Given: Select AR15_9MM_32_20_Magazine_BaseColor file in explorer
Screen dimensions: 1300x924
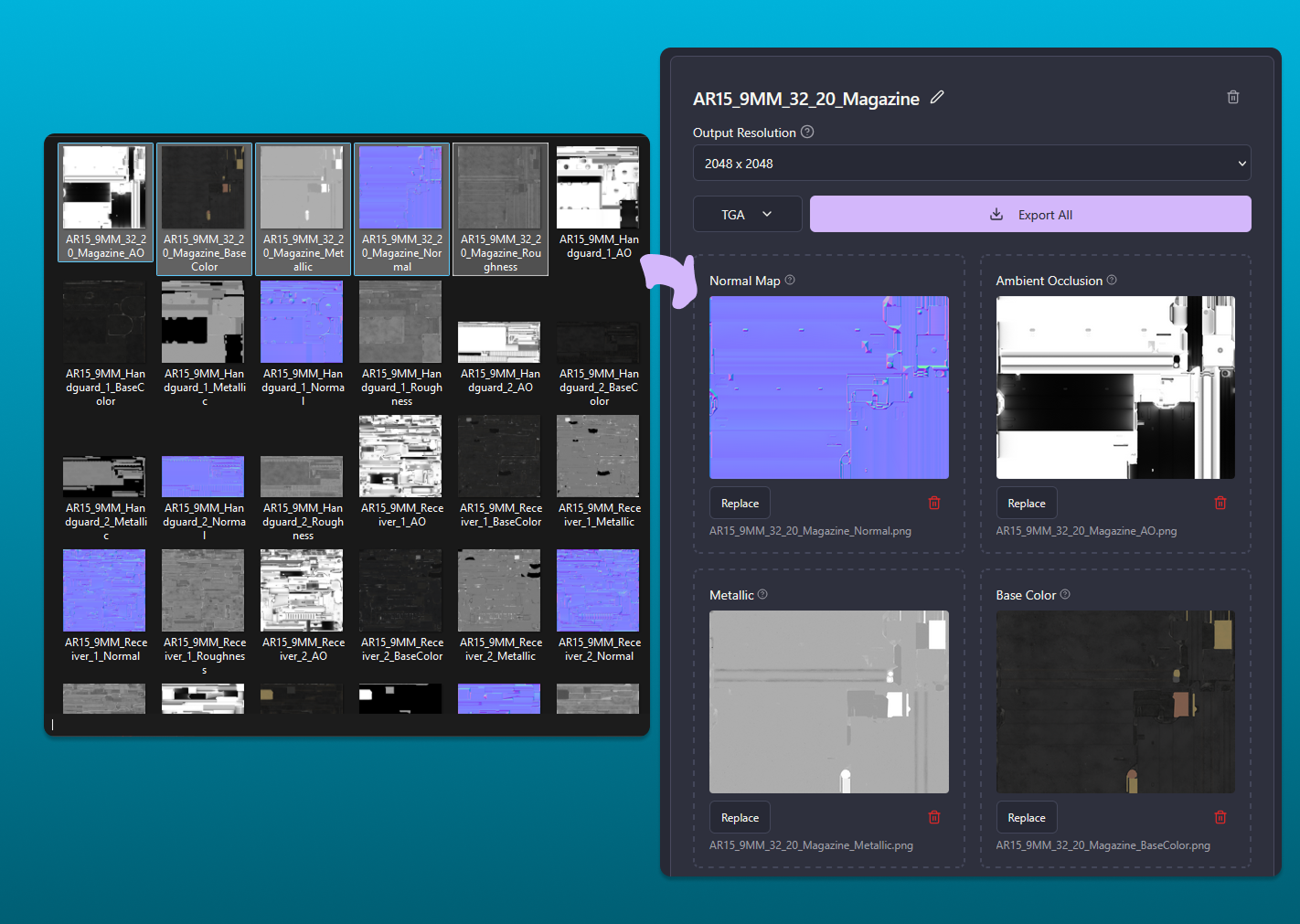Looking at the screenshot, I should pos(204,208).
